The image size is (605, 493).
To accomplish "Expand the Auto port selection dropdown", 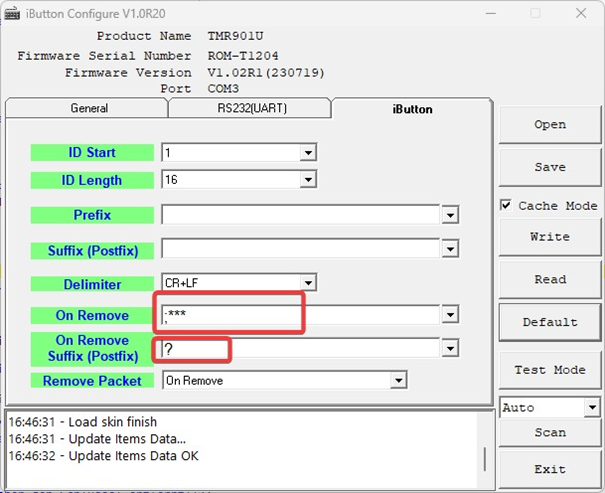I will click(x=591, y=408).
